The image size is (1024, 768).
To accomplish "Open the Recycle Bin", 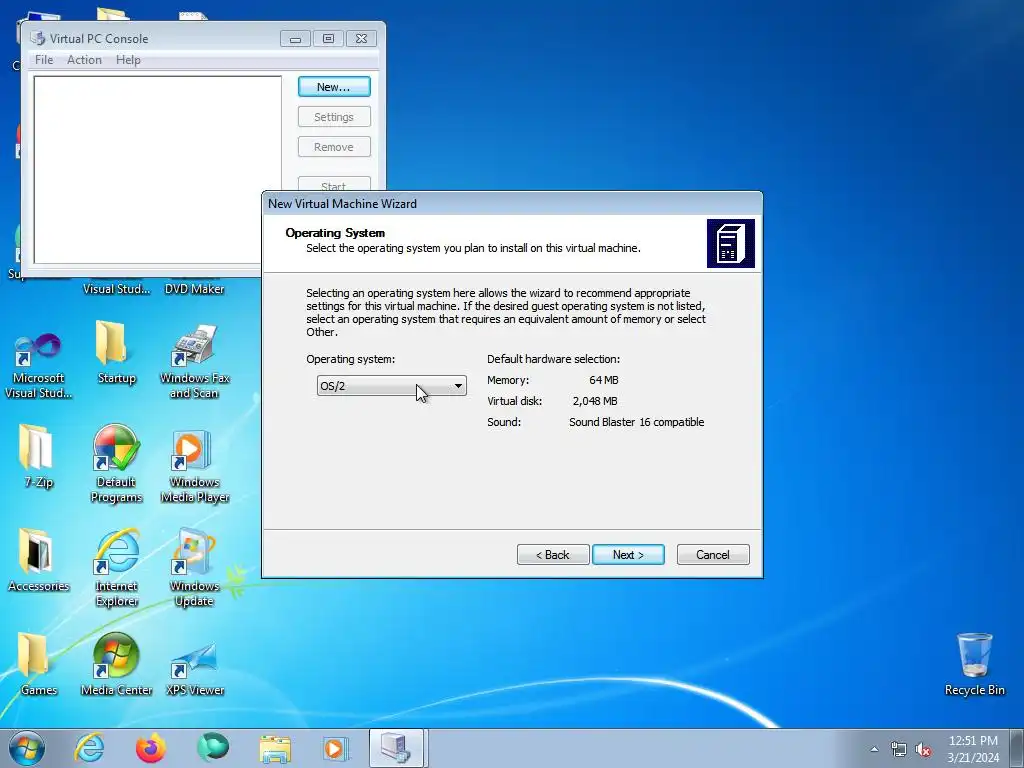I will click(974, 665).
